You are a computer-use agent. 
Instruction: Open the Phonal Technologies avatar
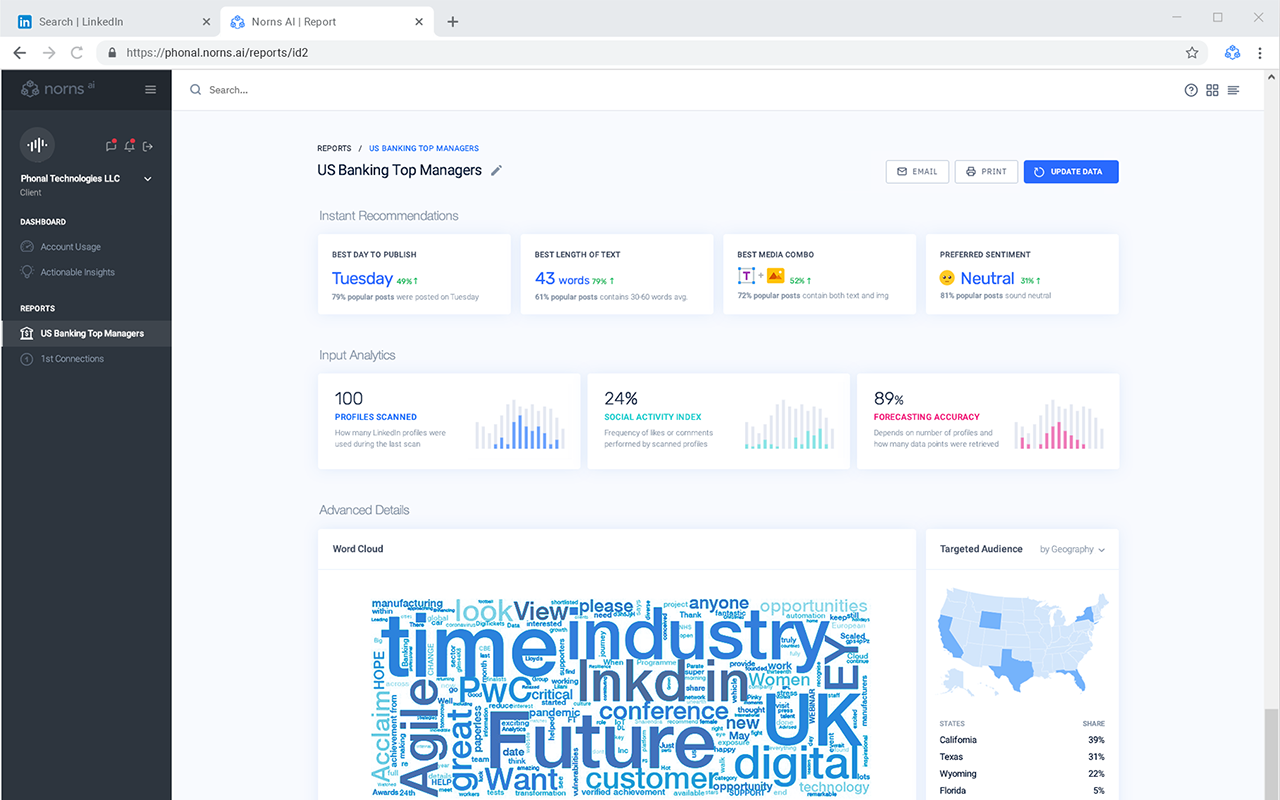point(37,145)
